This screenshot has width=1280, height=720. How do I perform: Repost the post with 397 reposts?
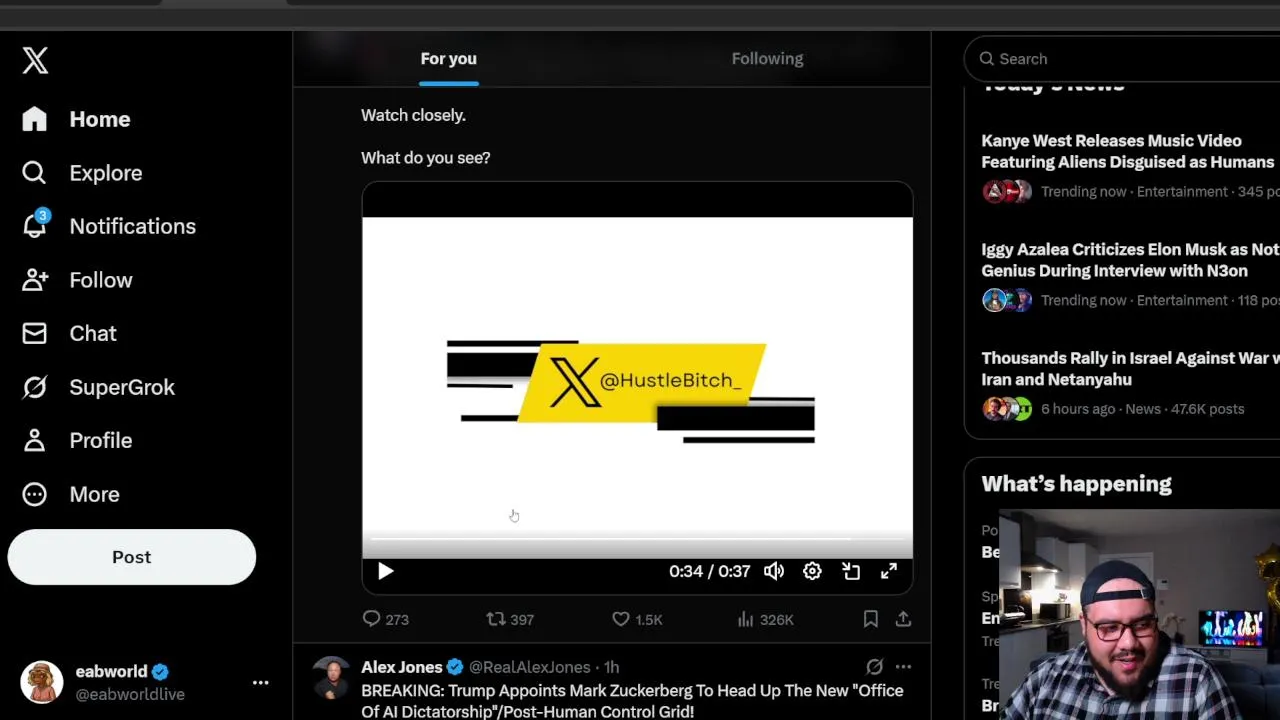click(x=510, y=619)
